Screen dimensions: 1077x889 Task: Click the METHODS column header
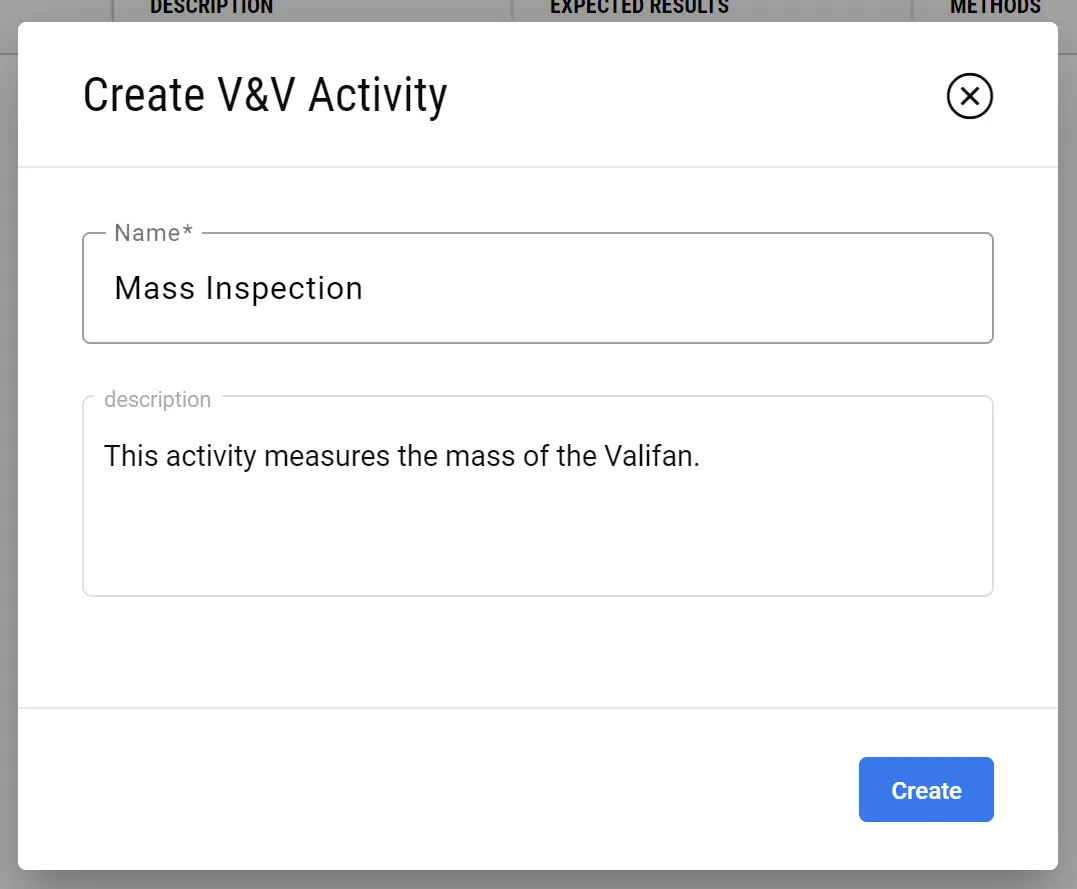click(995, 8)
